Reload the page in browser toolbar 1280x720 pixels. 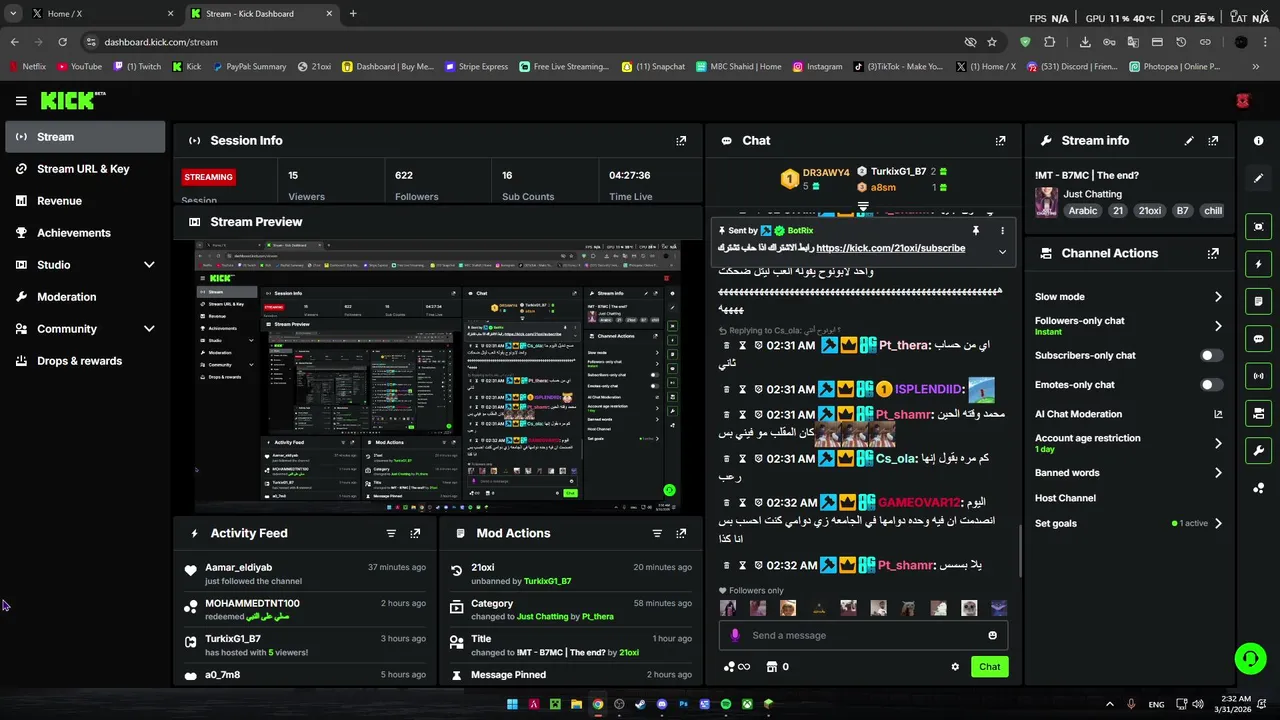62,42
